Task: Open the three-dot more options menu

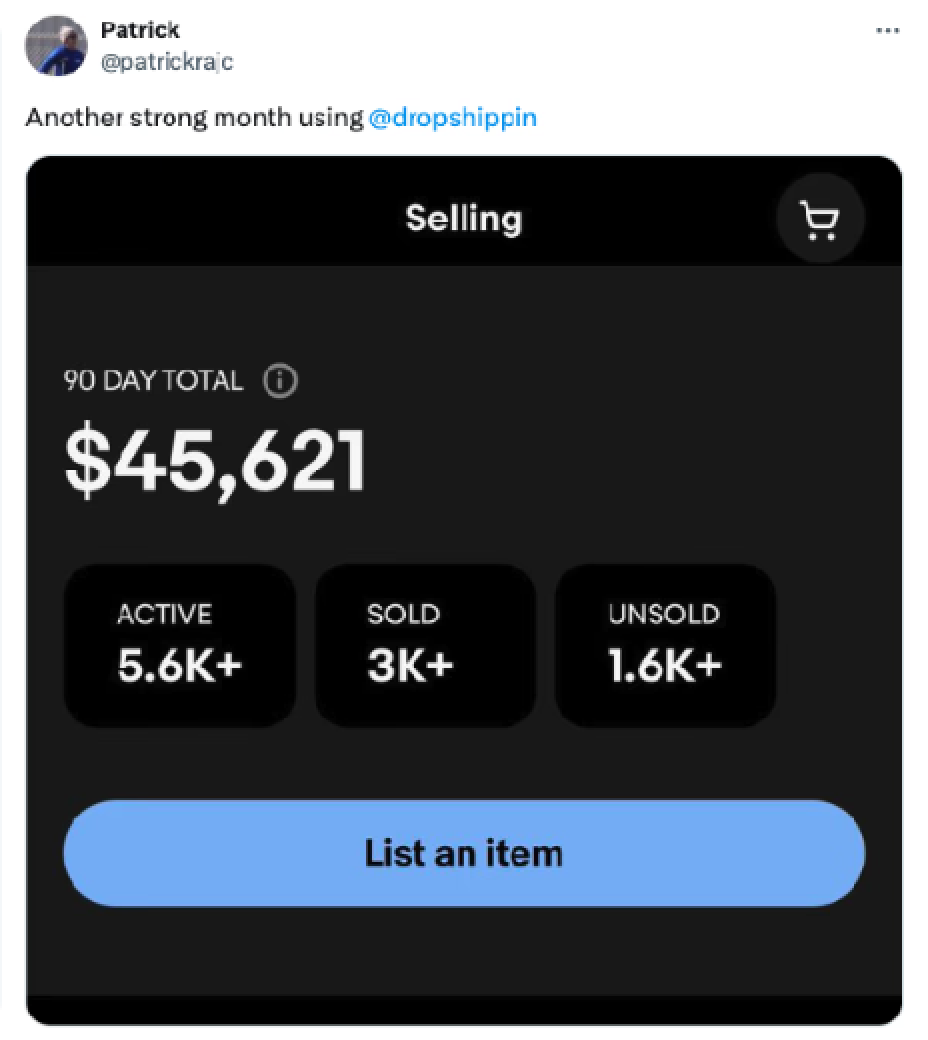Action: point(886,30)
